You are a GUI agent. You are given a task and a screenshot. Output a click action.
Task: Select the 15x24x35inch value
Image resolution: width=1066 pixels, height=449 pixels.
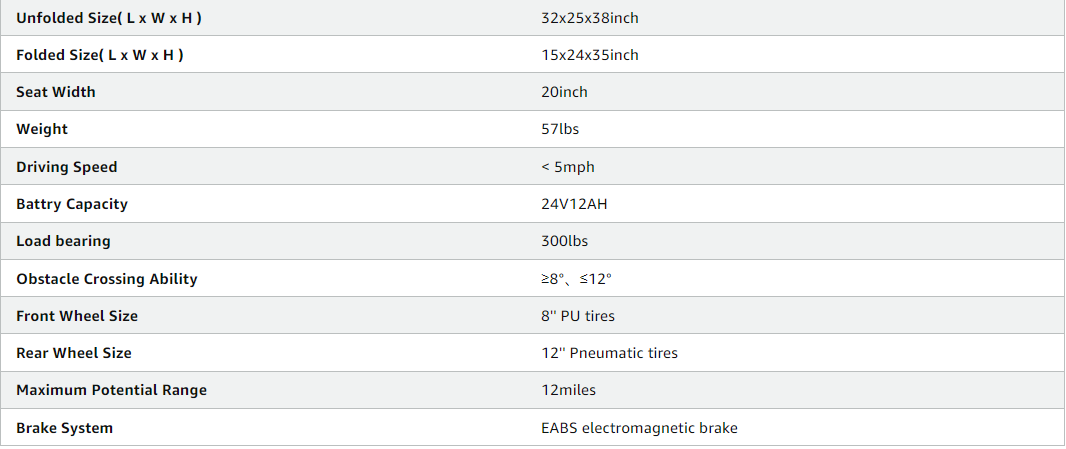[589, 55]
